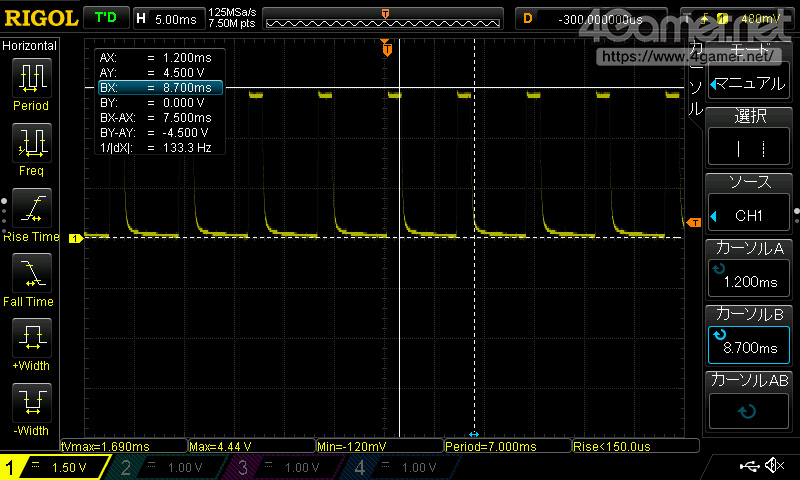Image resolution: width=800 pixels, height=480 pixels.
Task: Toggle the speaker sound icon
Action: click(x=774, y=466)
